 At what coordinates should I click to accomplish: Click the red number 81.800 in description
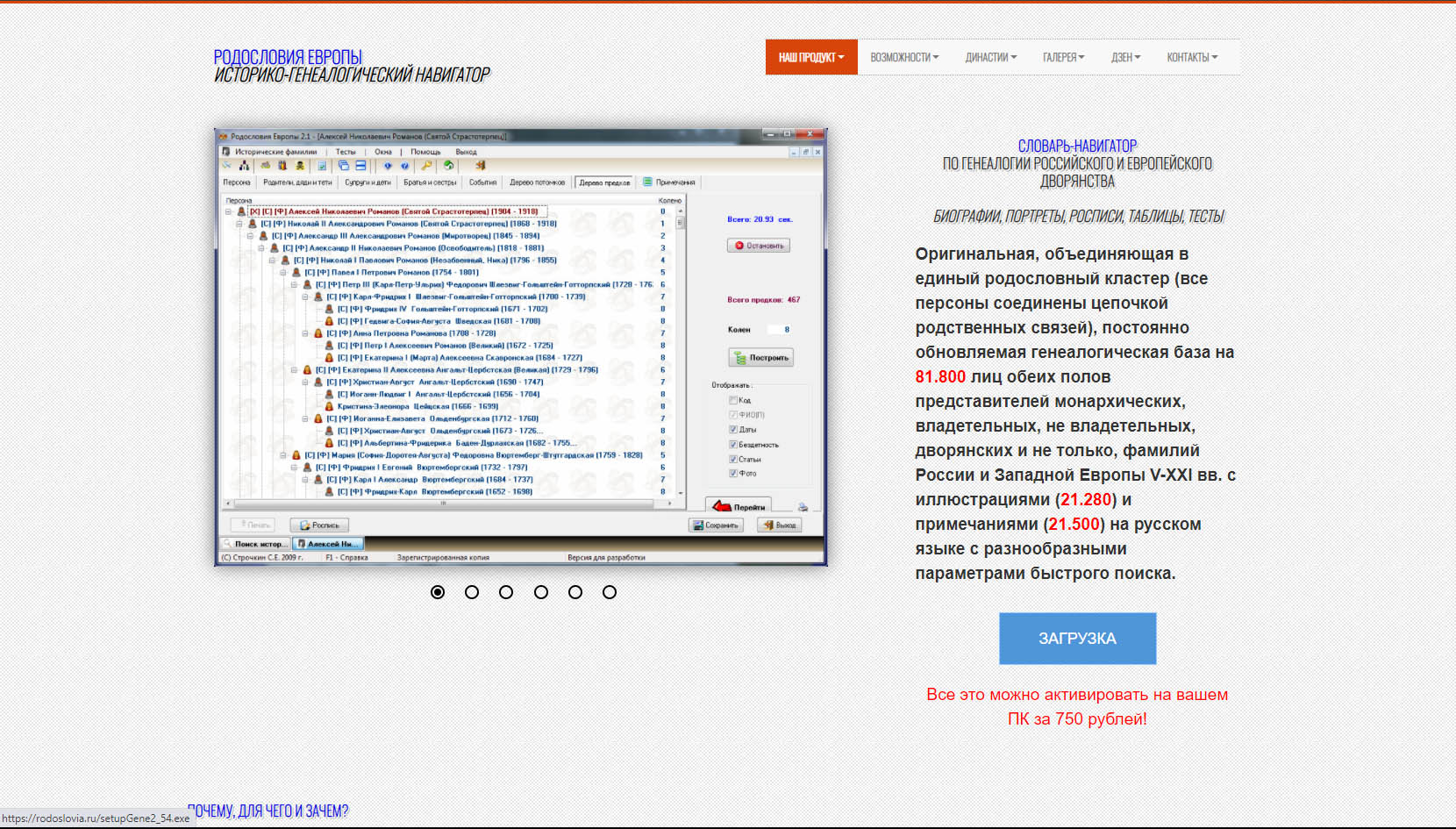(940, 376)
